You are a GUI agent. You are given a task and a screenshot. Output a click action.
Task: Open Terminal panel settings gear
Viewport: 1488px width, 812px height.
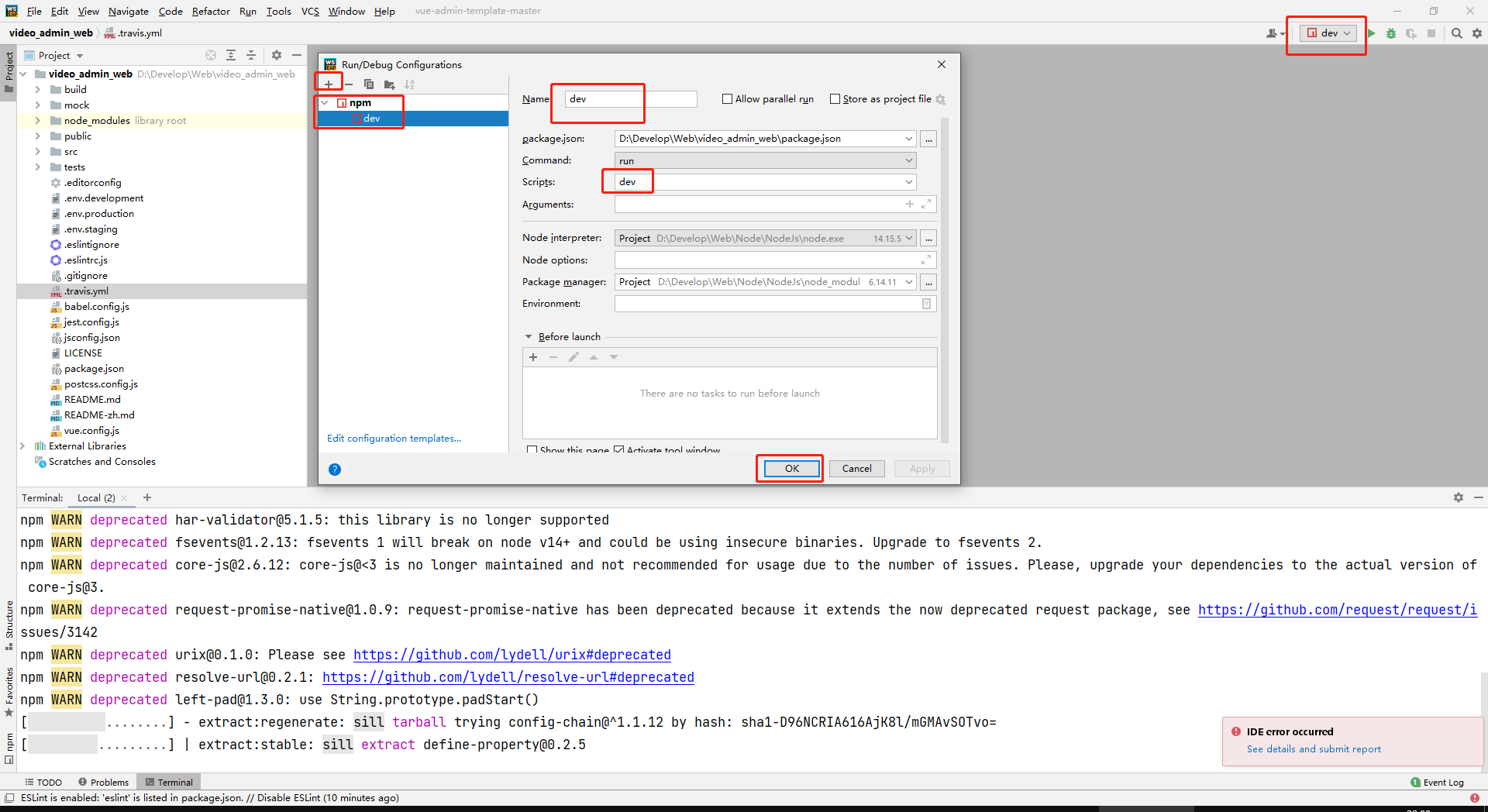coord(1459,497)
